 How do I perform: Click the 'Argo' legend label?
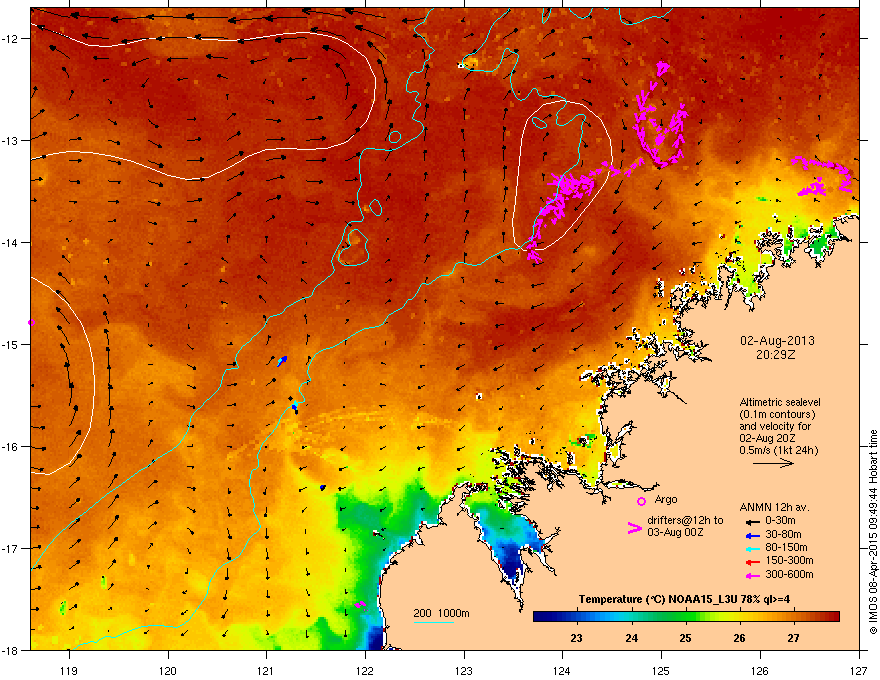(666, 499)
